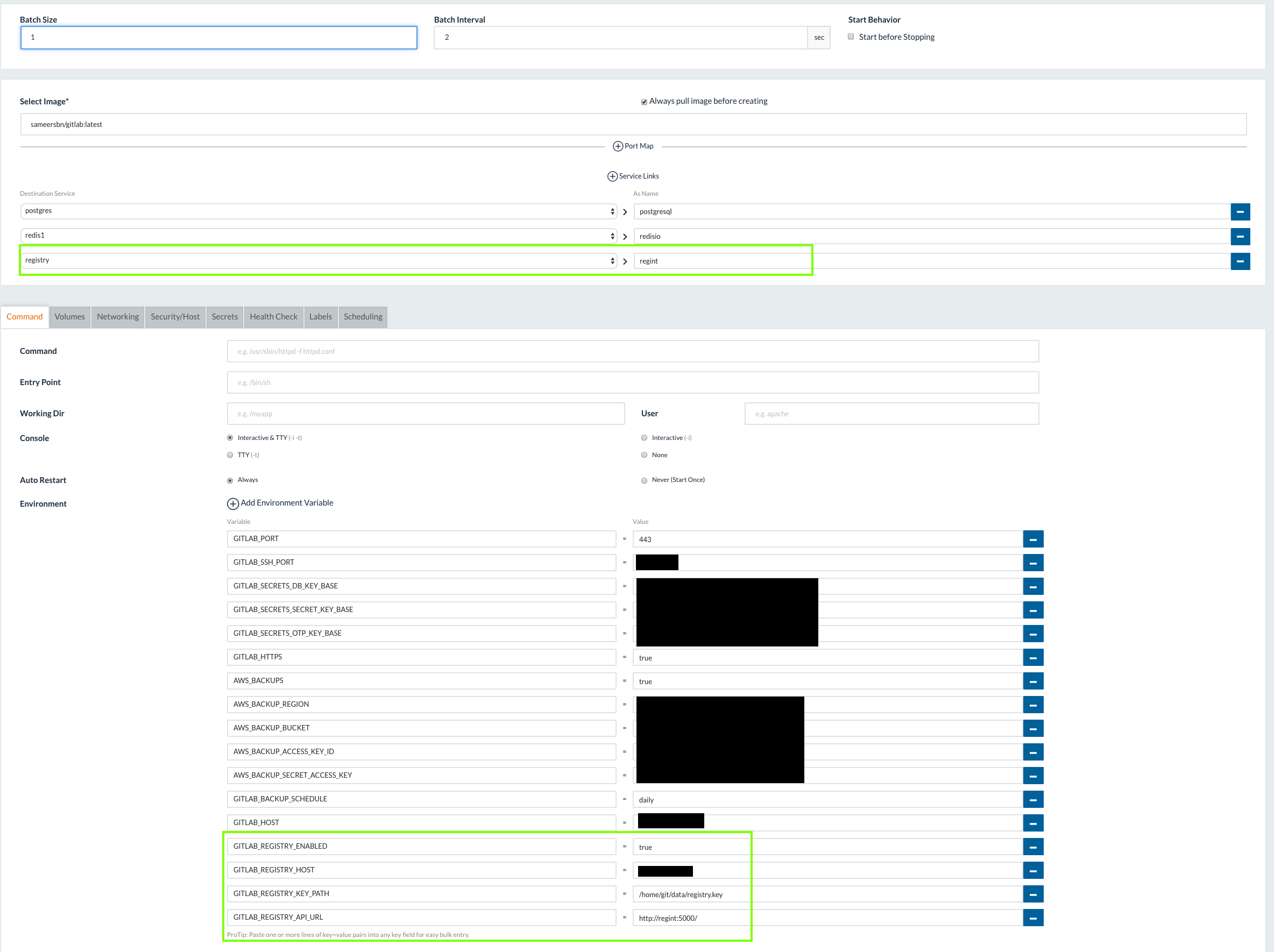
Task: Focus the Batch Interval input
Action: (x=620, y=38)
